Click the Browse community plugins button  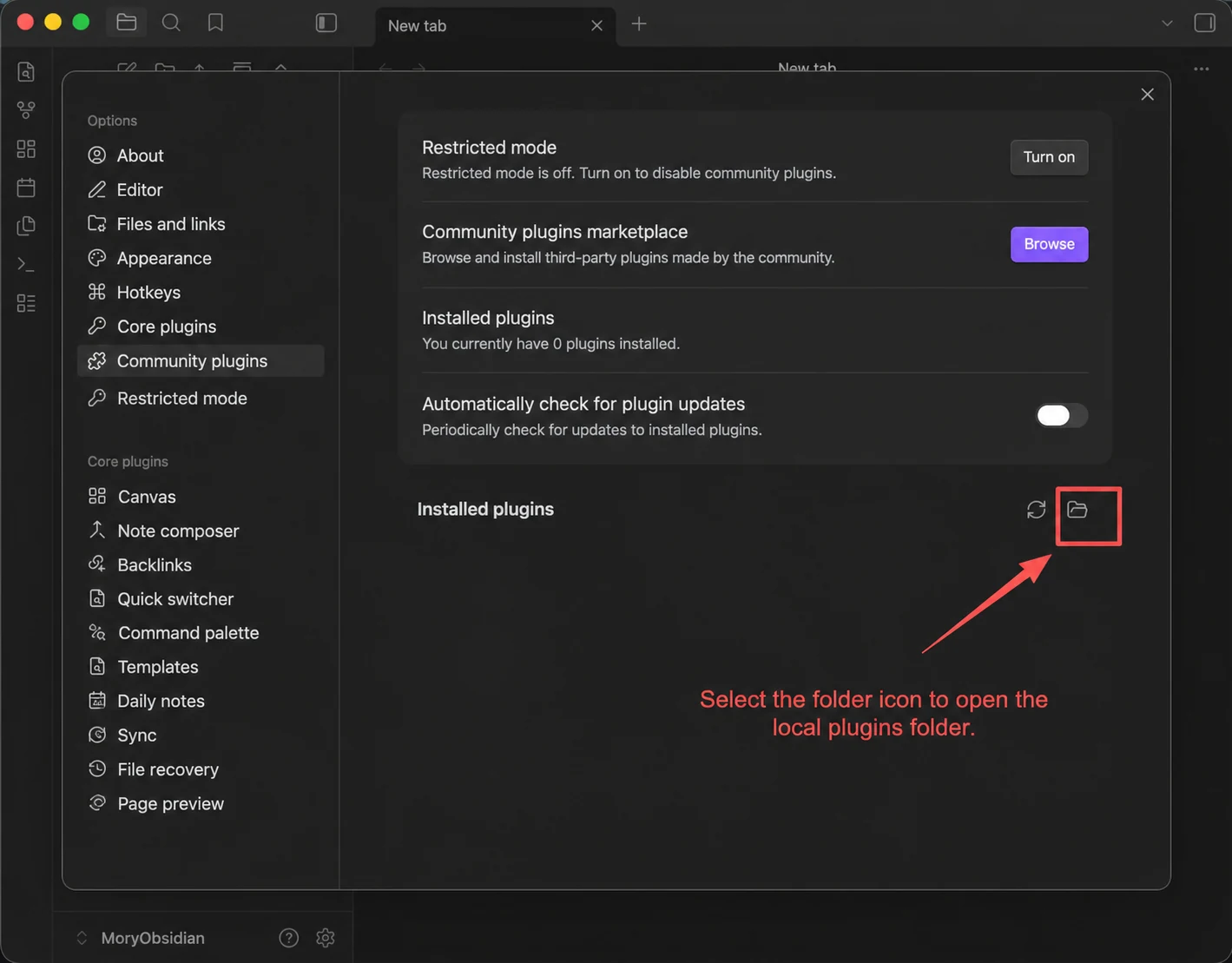pos(1049,244)
